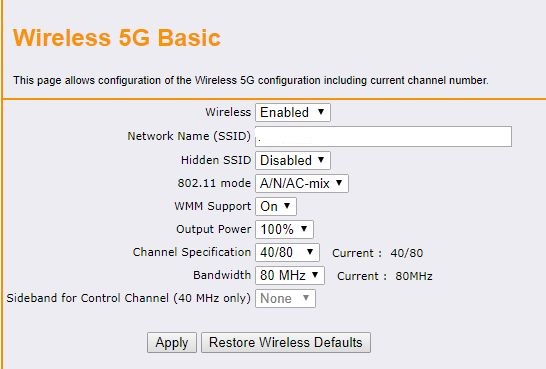
Task: Click the 802.11 mode label
Action: click(x=214, y=183)
